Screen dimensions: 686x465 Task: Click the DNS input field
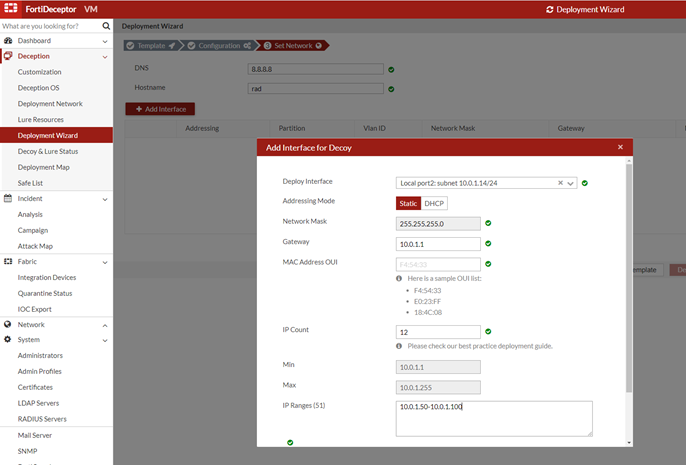[315, 69]
